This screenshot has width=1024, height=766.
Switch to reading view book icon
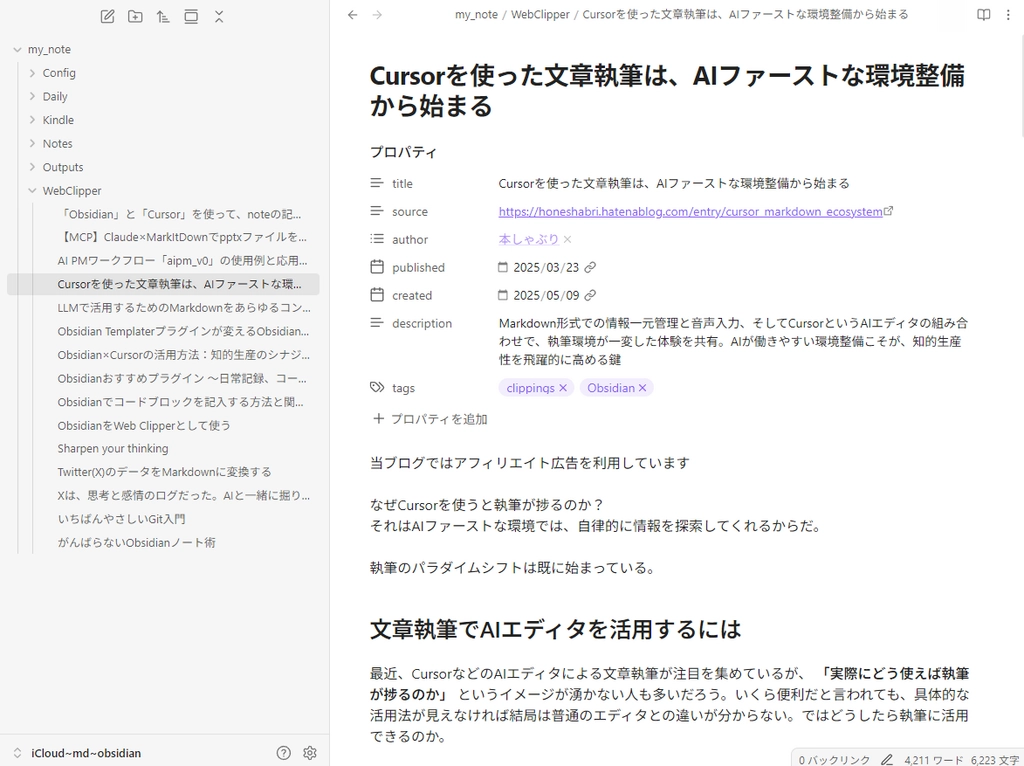984,14
